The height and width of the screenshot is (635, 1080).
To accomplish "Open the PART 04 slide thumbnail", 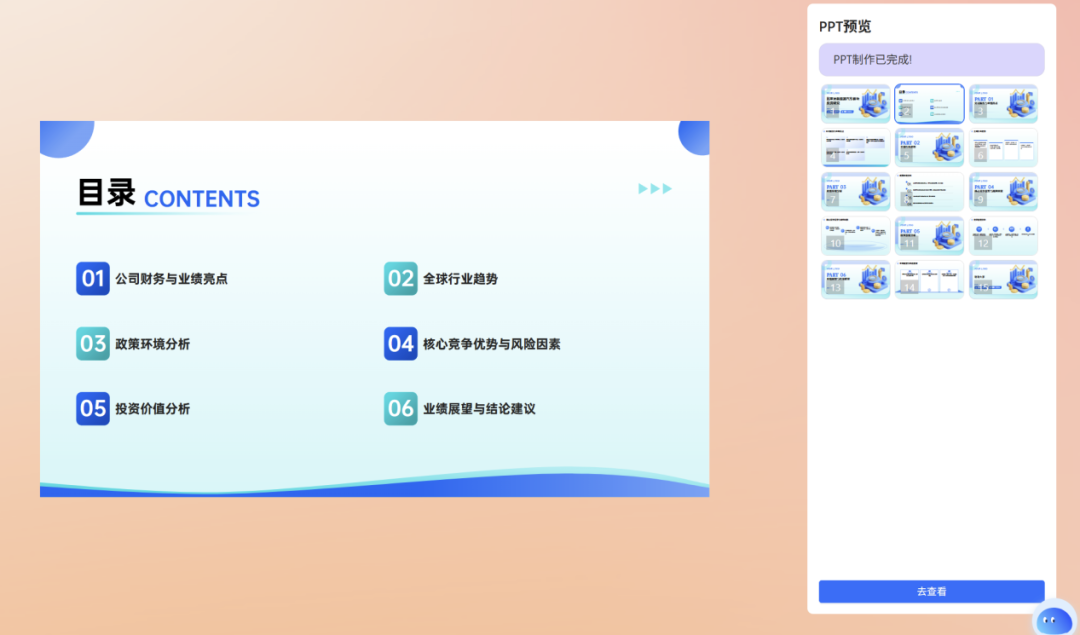I will point(1003,191).
